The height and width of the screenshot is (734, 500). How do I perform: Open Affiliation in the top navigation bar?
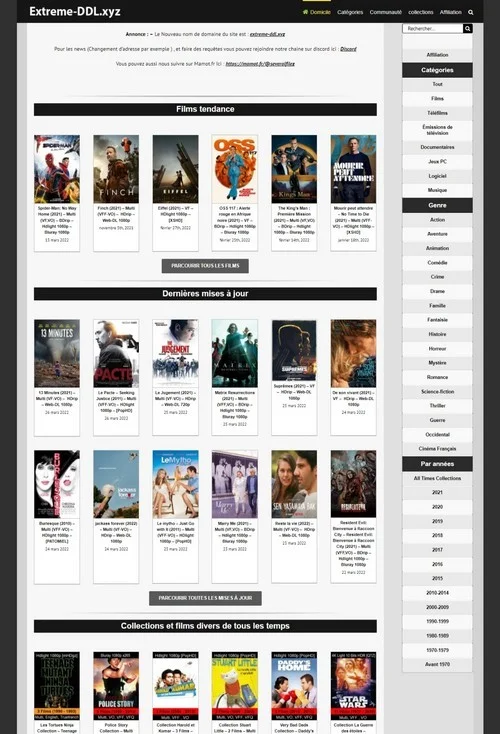pyautogui.click(x=450, y=12)
